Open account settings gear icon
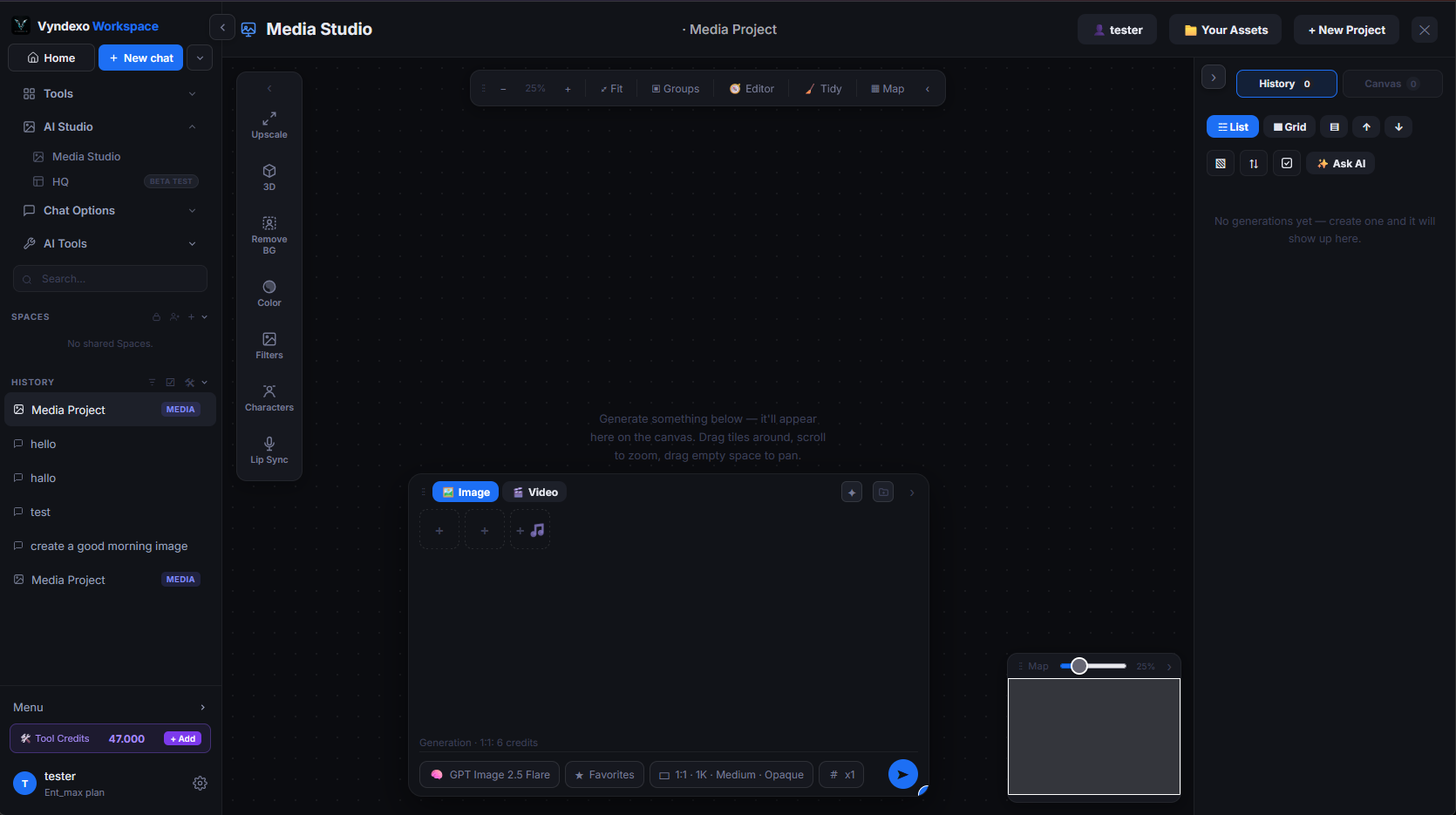The width and height of the screenshot is (1456, 815). pos(200,784)
